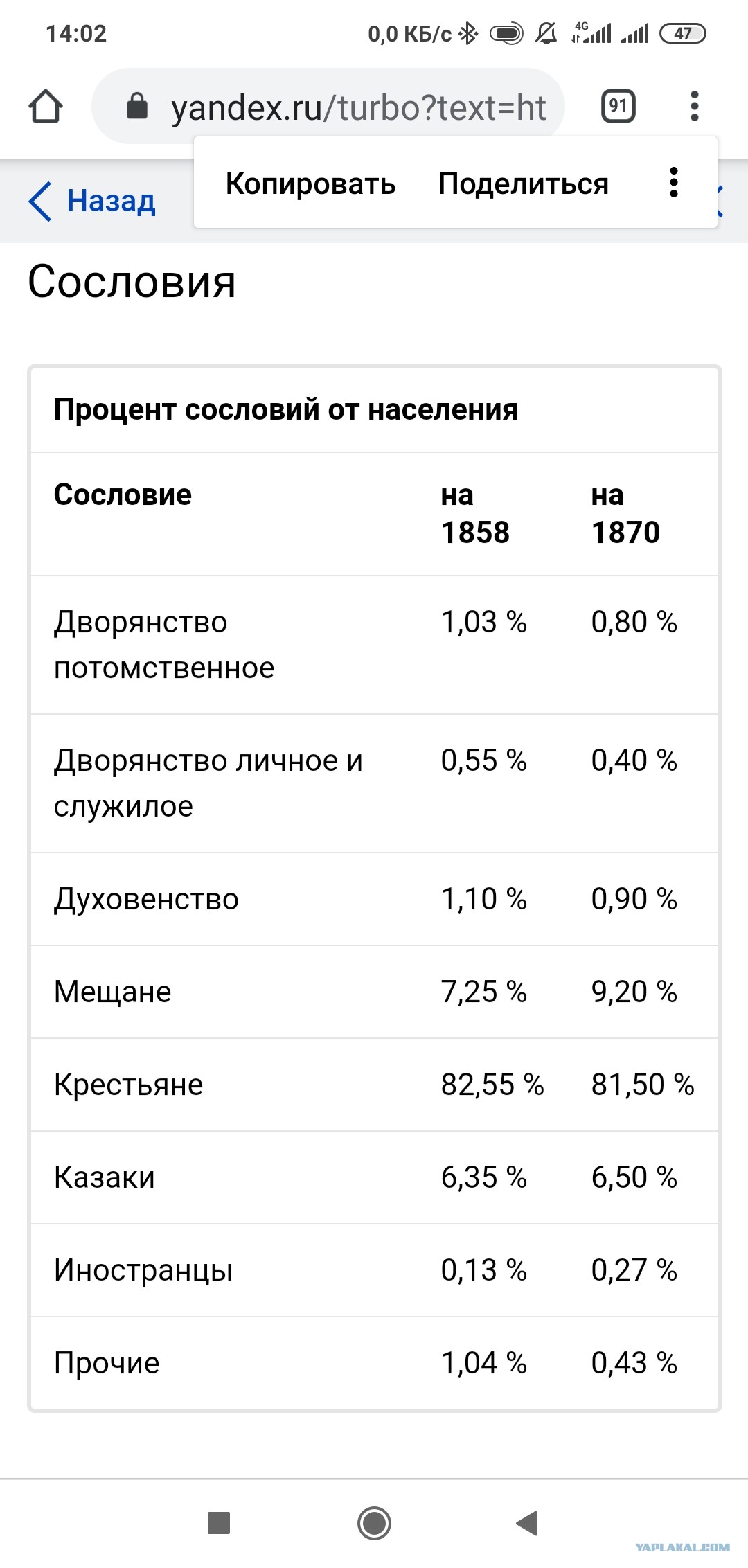Image resolution: width=748 pixels, height=1568 pixels.
Task: Tap the на 1870 column header
Action: point(625,514)
